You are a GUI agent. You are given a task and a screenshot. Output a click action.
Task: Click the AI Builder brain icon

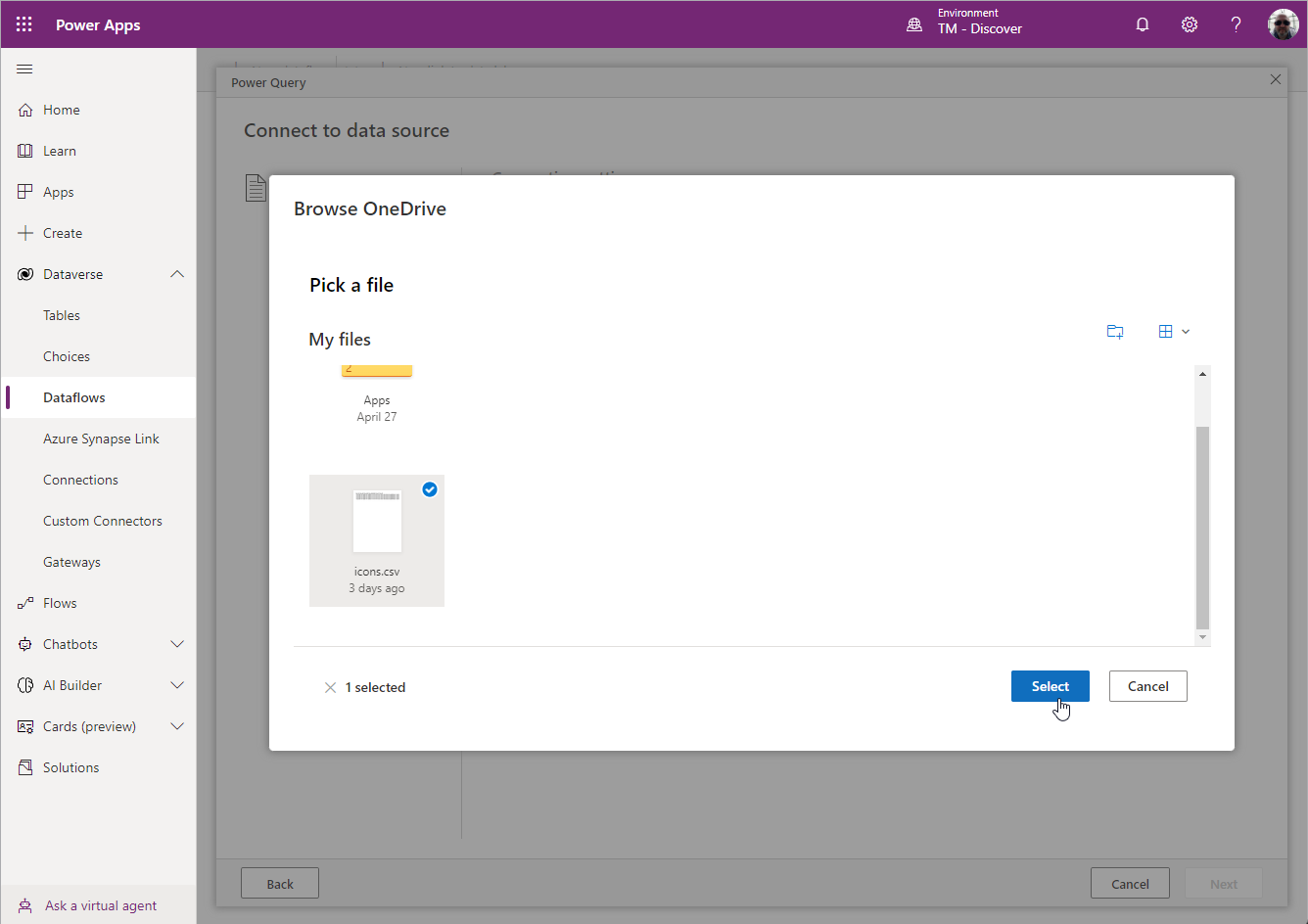coord(25,685)
